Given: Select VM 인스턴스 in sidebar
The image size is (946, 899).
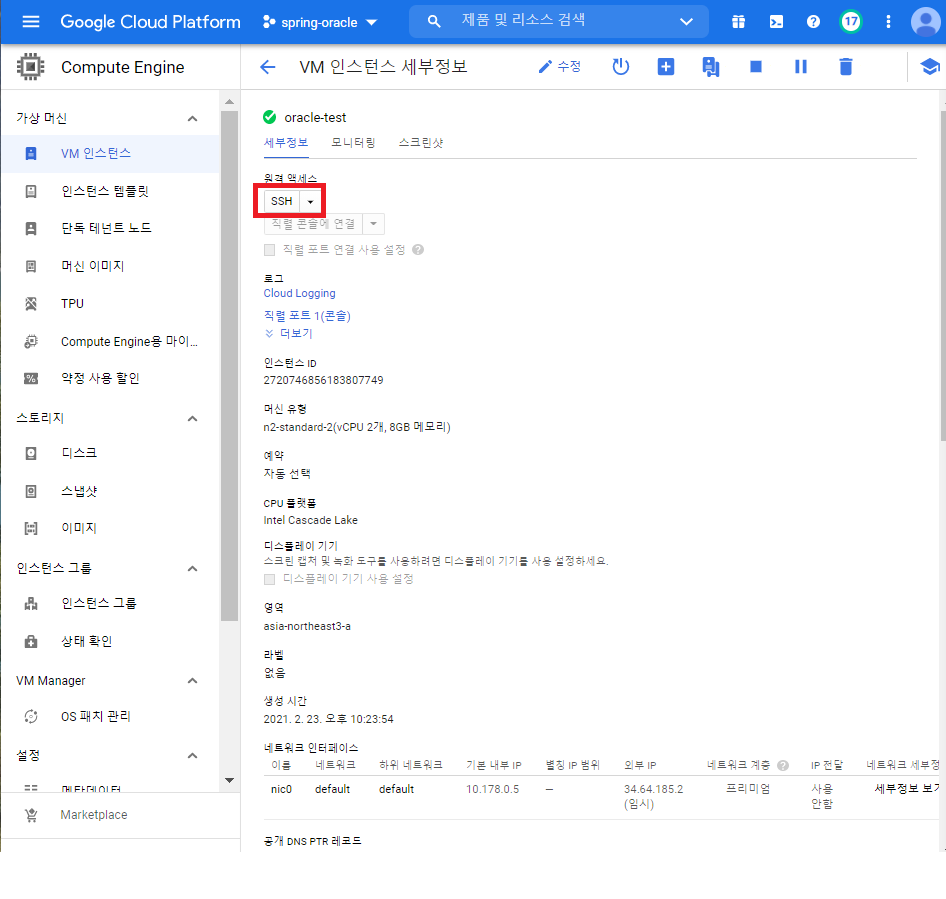Looking at the screenshot, I should point(110,154).
